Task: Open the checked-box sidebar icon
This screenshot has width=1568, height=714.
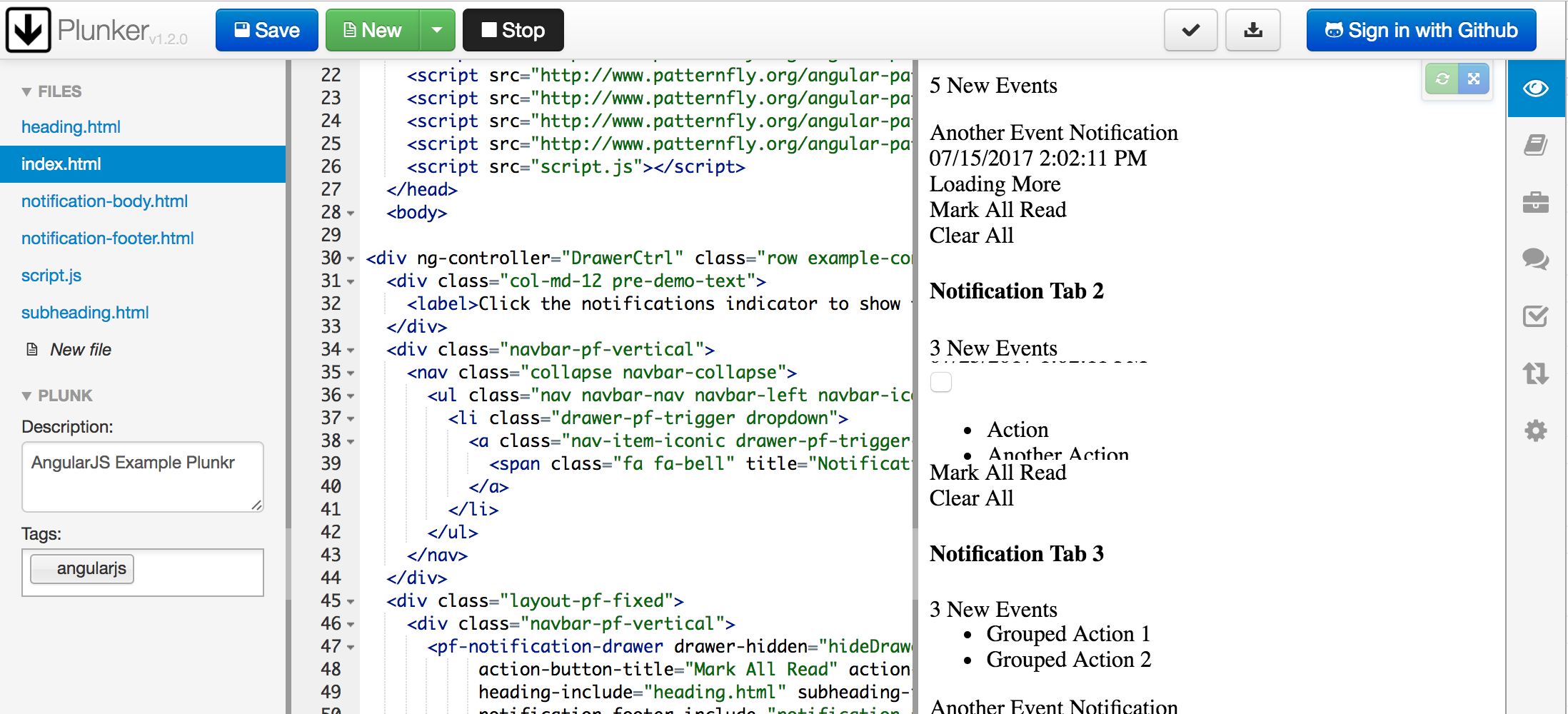Action: click(1536, 316)
